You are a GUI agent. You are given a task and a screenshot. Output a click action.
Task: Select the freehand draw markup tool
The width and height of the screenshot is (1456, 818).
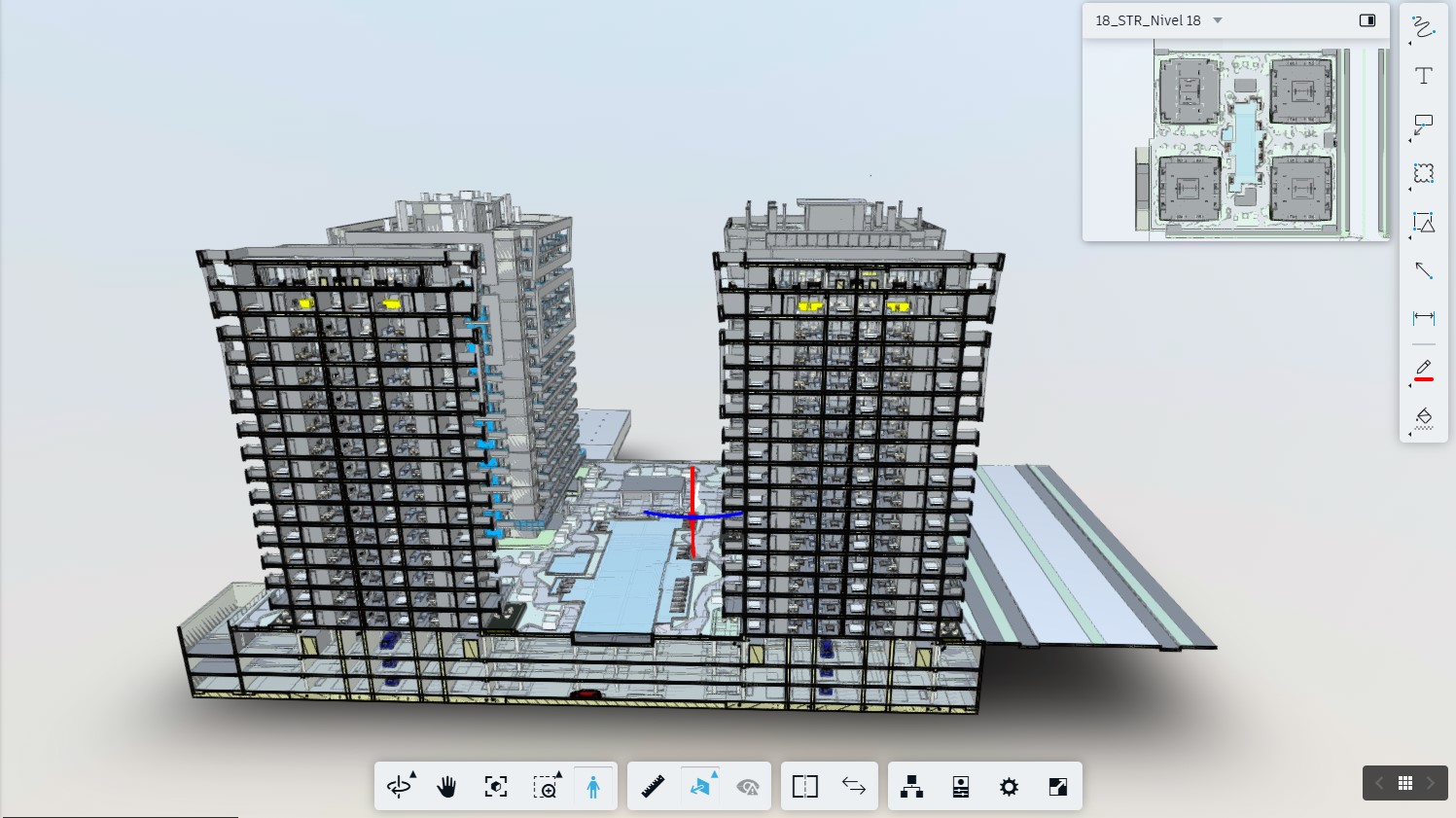click(x=1423, y=28)
